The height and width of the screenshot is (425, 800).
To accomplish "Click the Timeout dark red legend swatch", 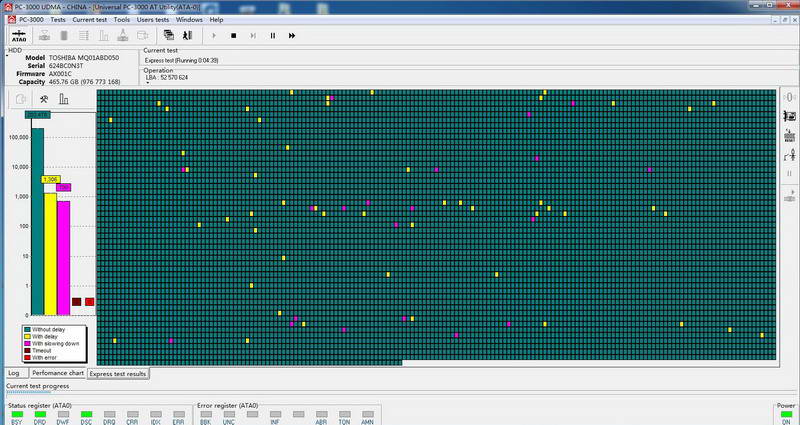I will [x=27, y=351].
